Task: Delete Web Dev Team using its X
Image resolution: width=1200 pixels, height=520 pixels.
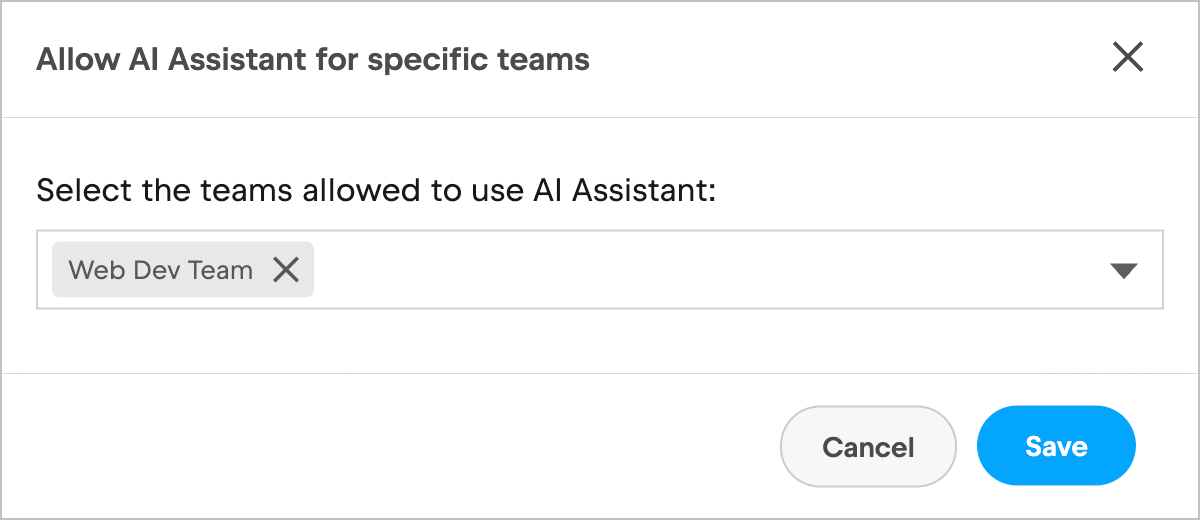Action: click(286, 269)
